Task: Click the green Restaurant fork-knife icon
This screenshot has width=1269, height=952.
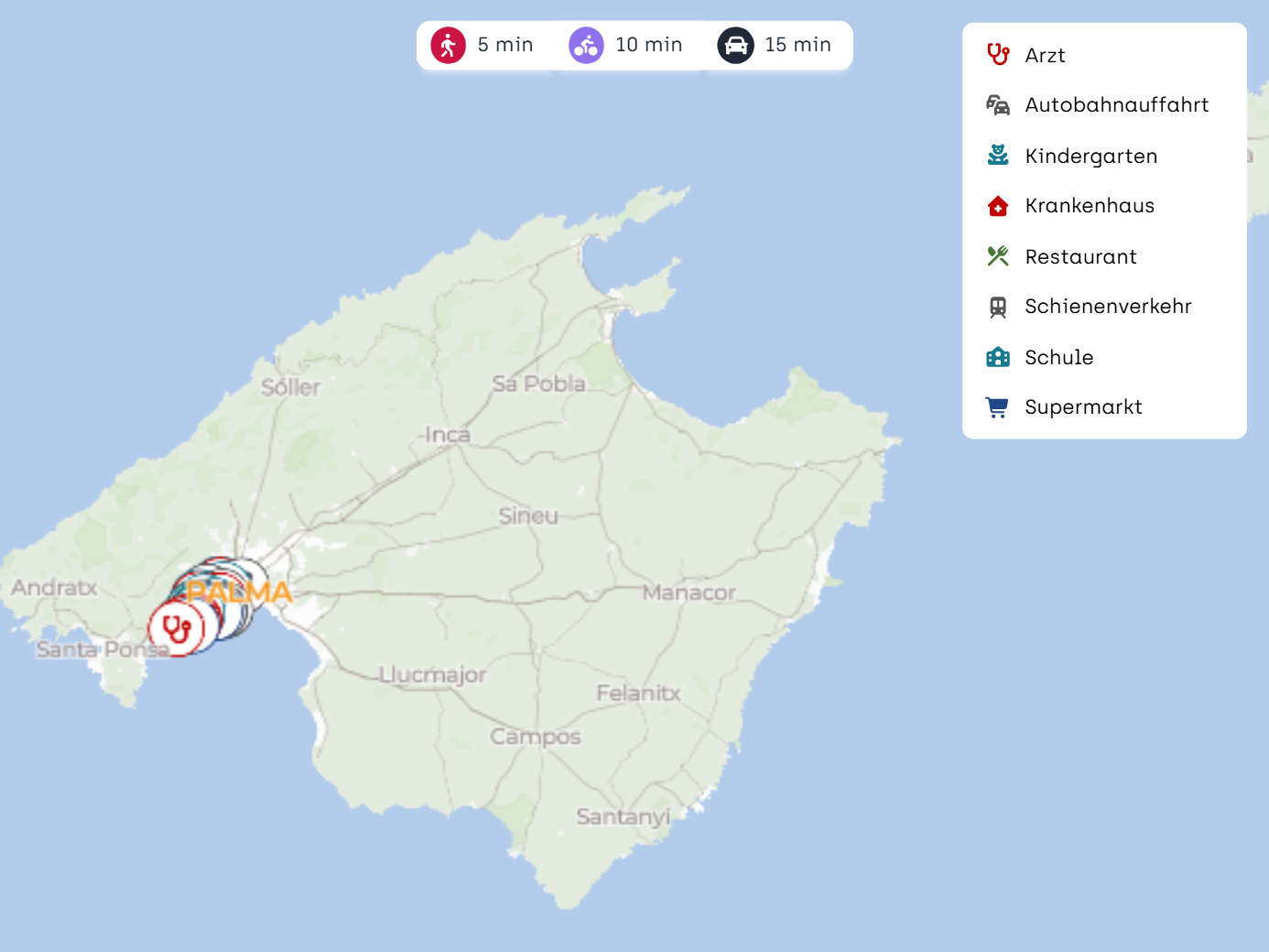Action: (998, 256)
